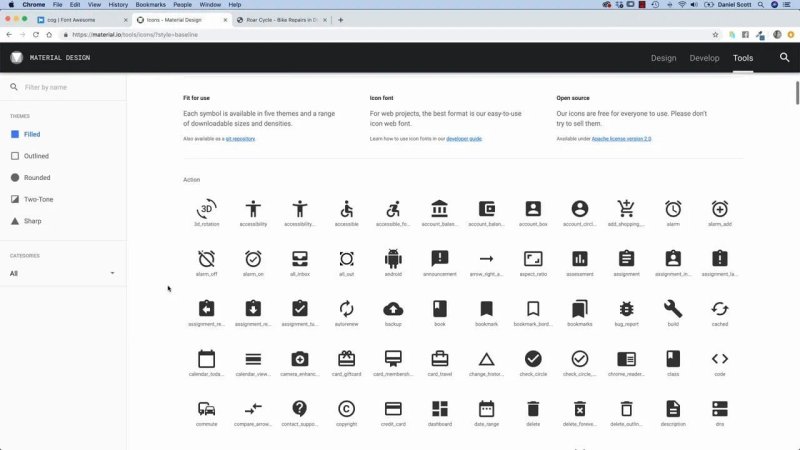Open the Tools nav tab
The image size is (800, 450).
743,58
